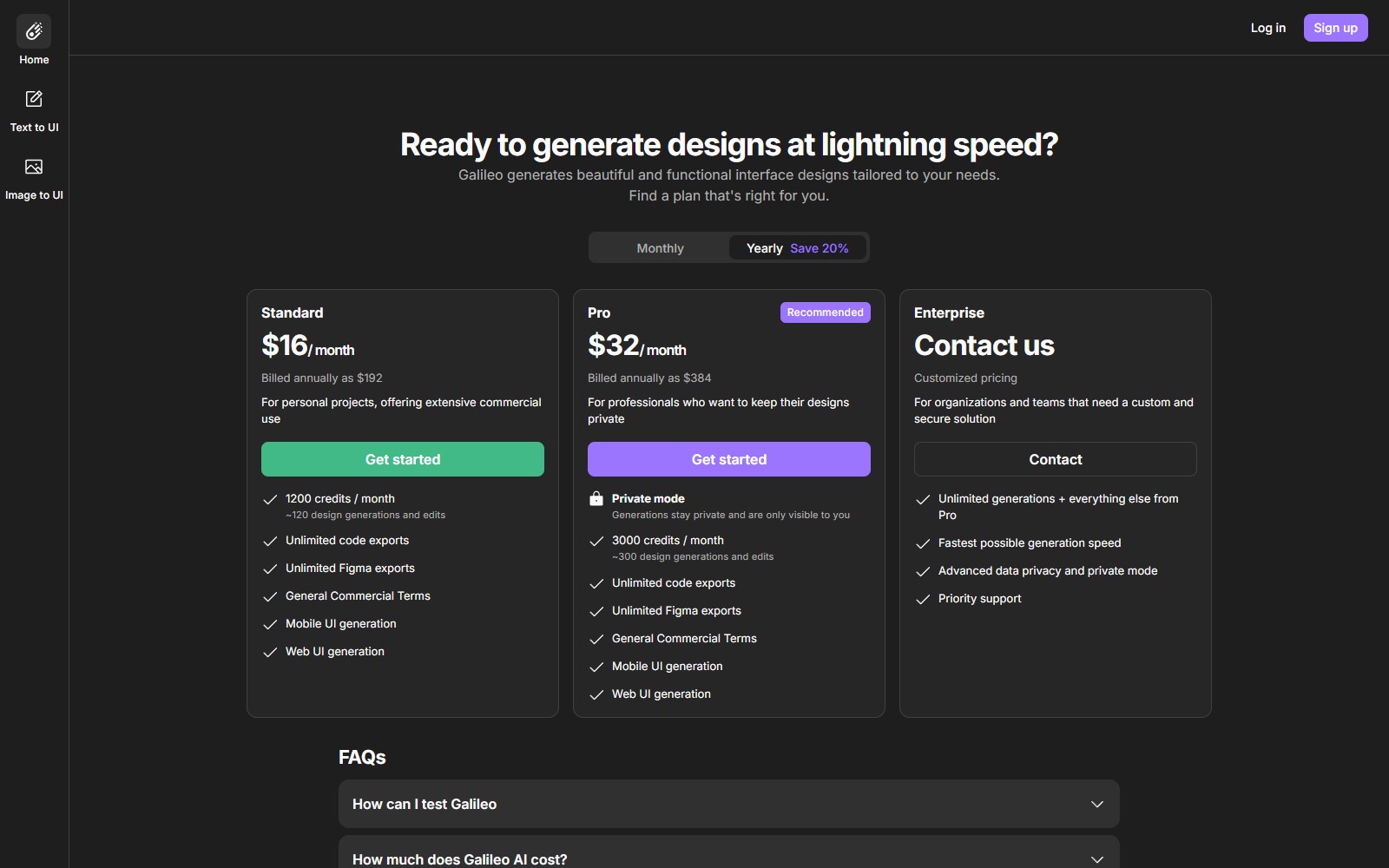This screenshot has width=1389, height=868.
Task: Click checkmark beside 1200 credits / month
Action: point(270,500)
